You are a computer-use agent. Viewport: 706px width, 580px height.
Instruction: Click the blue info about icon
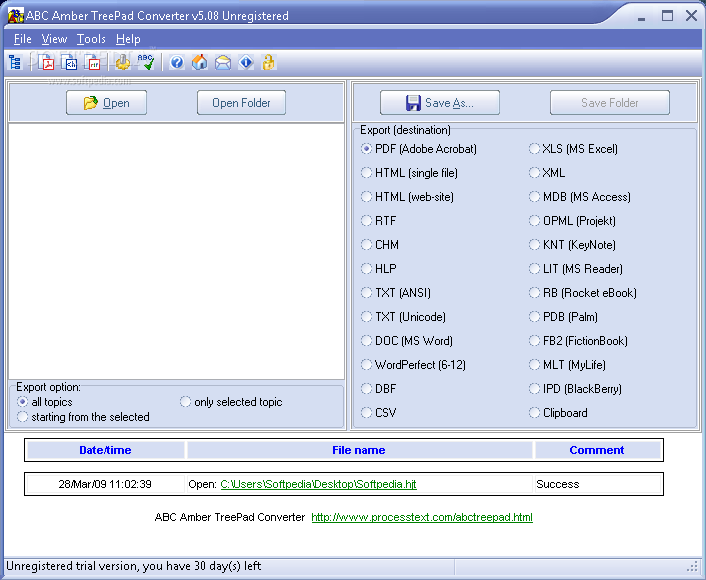[x=246, y=62]
